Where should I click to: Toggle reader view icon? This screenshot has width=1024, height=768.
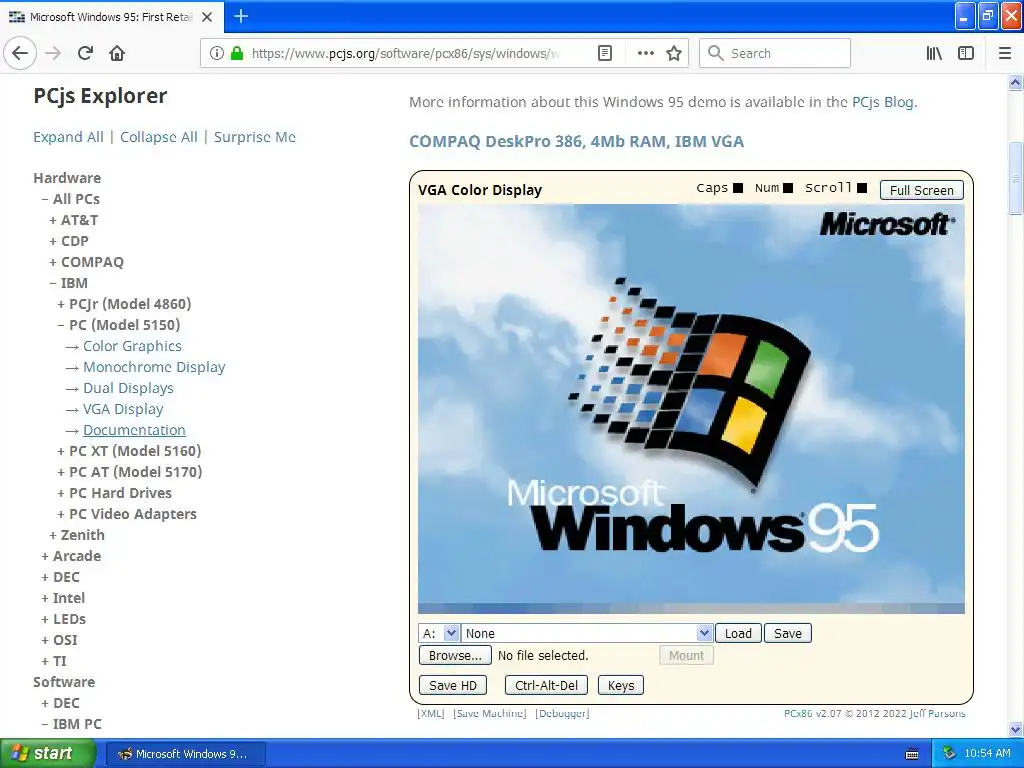click(605, 54)
